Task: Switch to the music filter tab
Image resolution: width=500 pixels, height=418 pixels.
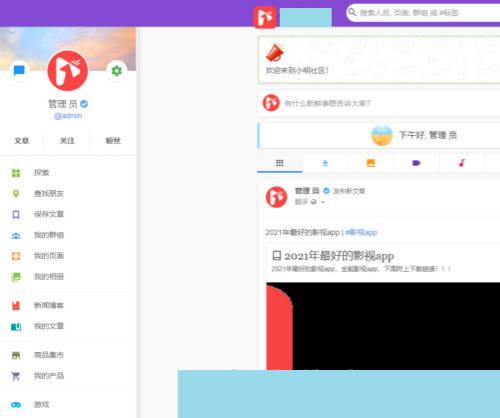Action: pyautogui.click(x=462, y=163)
